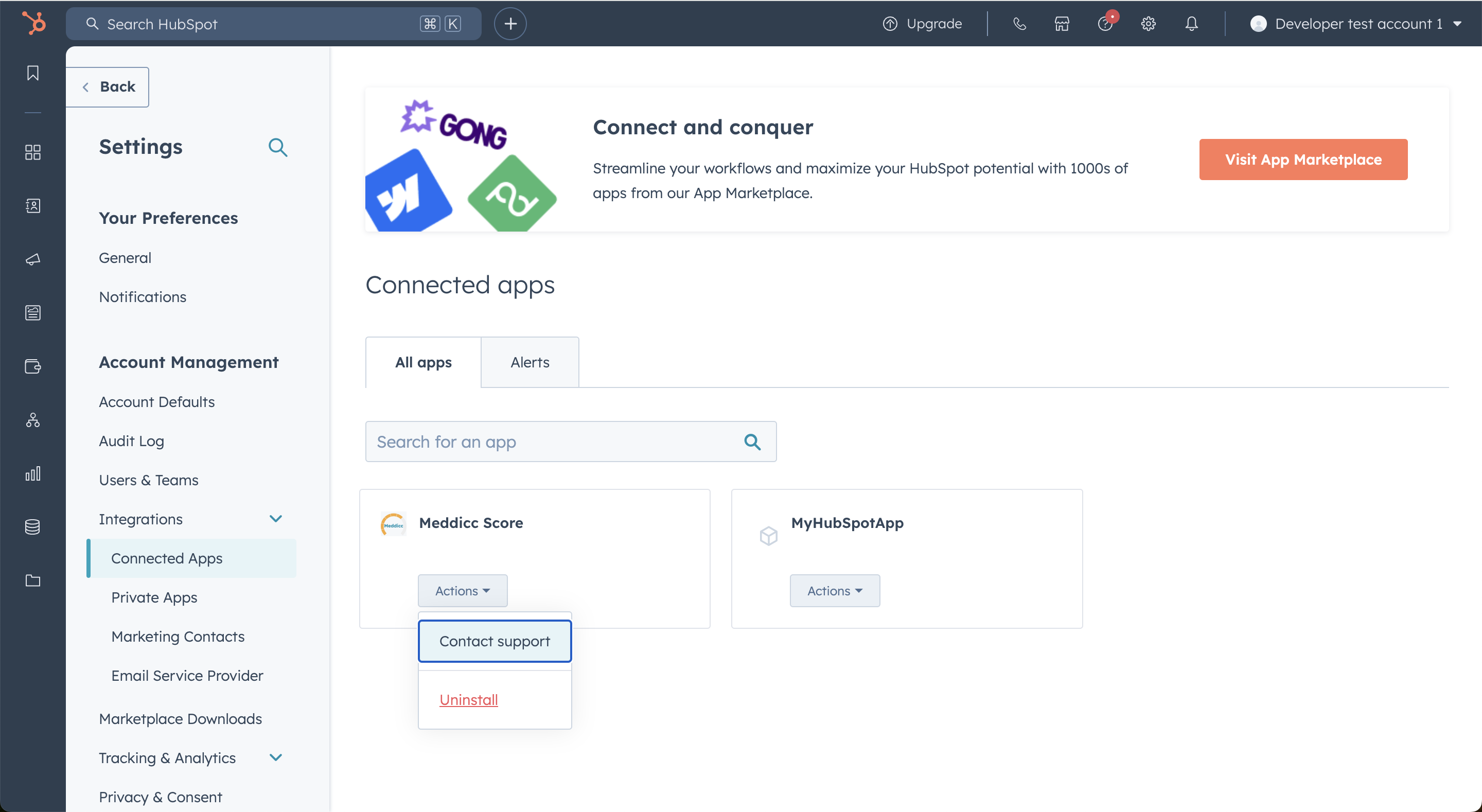1482x812 pixels.
Task: Click the create new plus button
Action: (x=510, y=24)
